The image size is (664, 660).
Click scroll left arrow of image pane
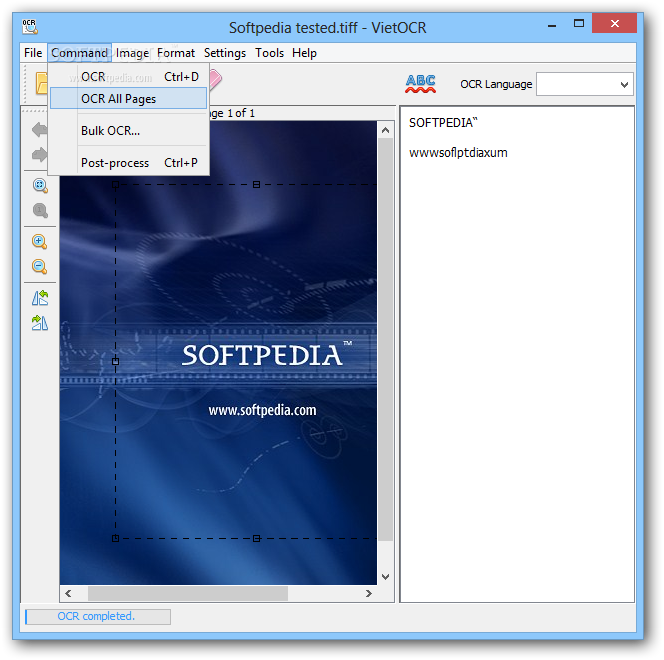(x=68, y=594)
